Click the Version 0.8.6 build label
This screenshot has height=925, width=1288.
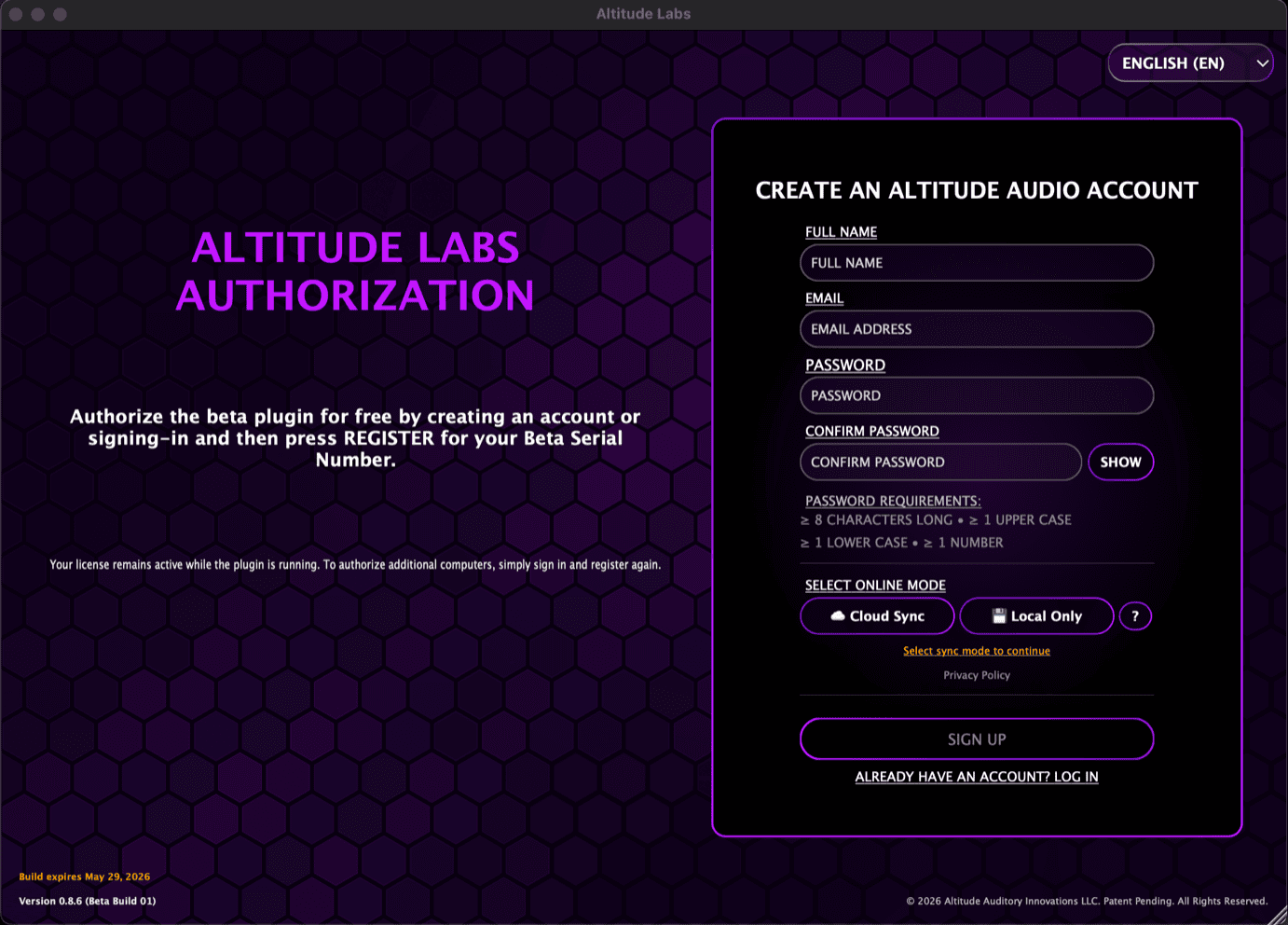click(88, 901)
